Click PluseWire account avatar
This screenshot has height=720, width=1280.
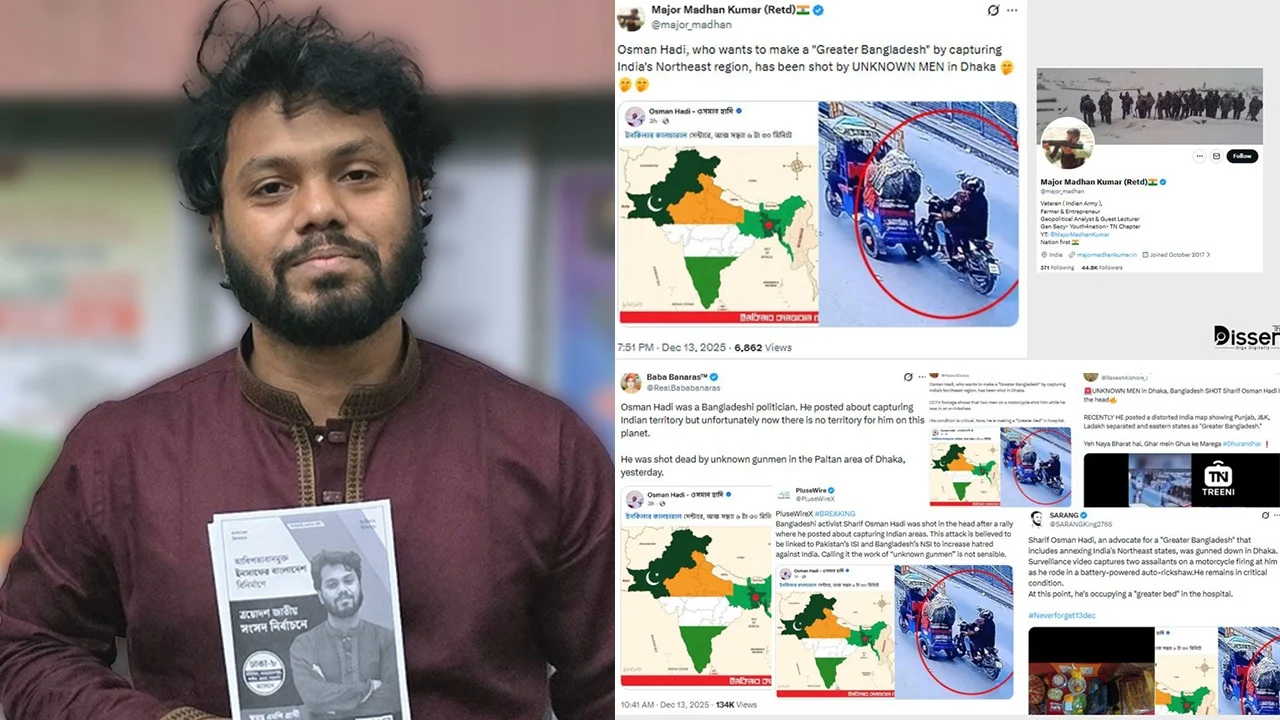(783, 494)
